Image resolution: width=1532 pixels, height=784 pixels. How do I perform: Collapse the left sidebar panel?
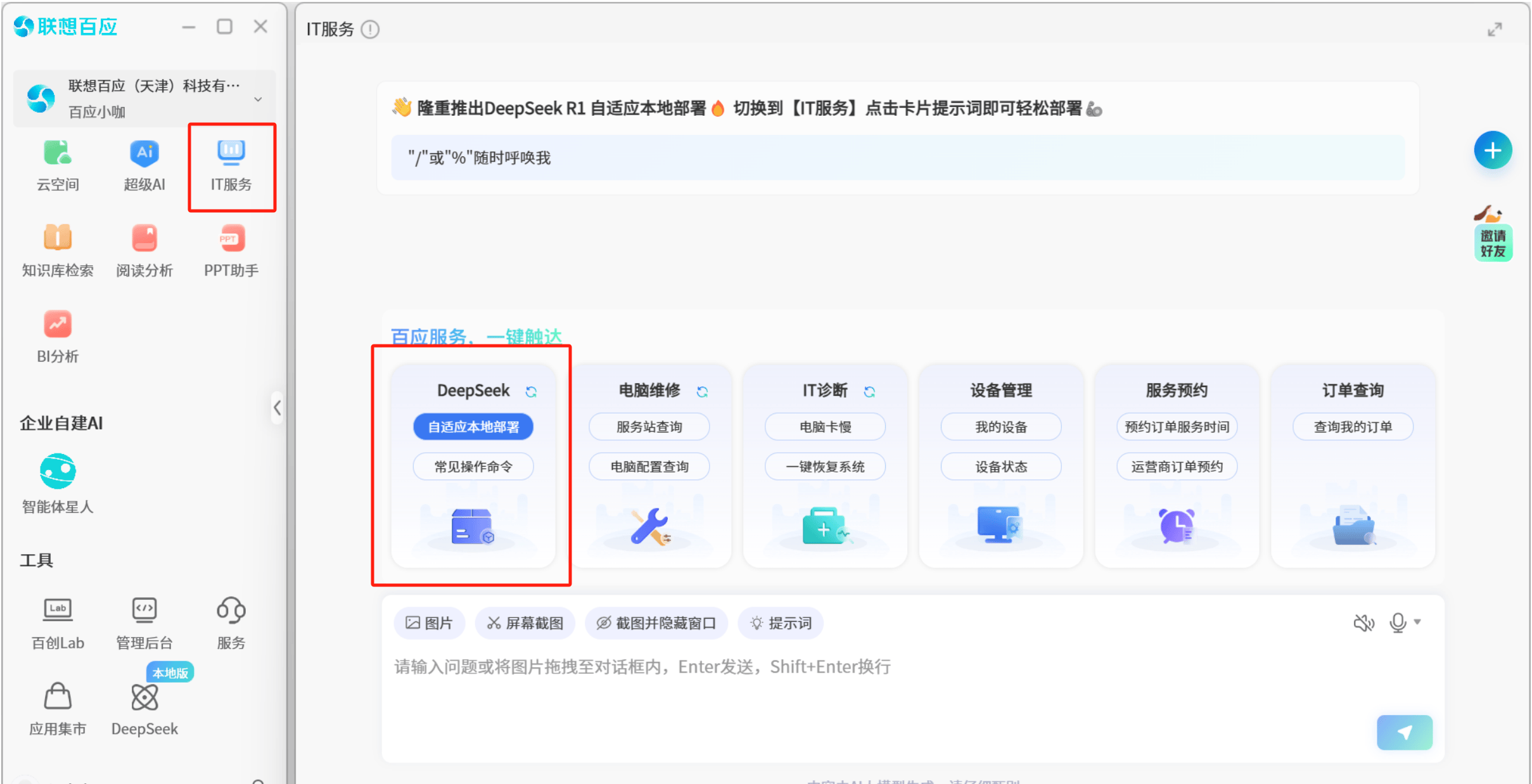point(277,408)
